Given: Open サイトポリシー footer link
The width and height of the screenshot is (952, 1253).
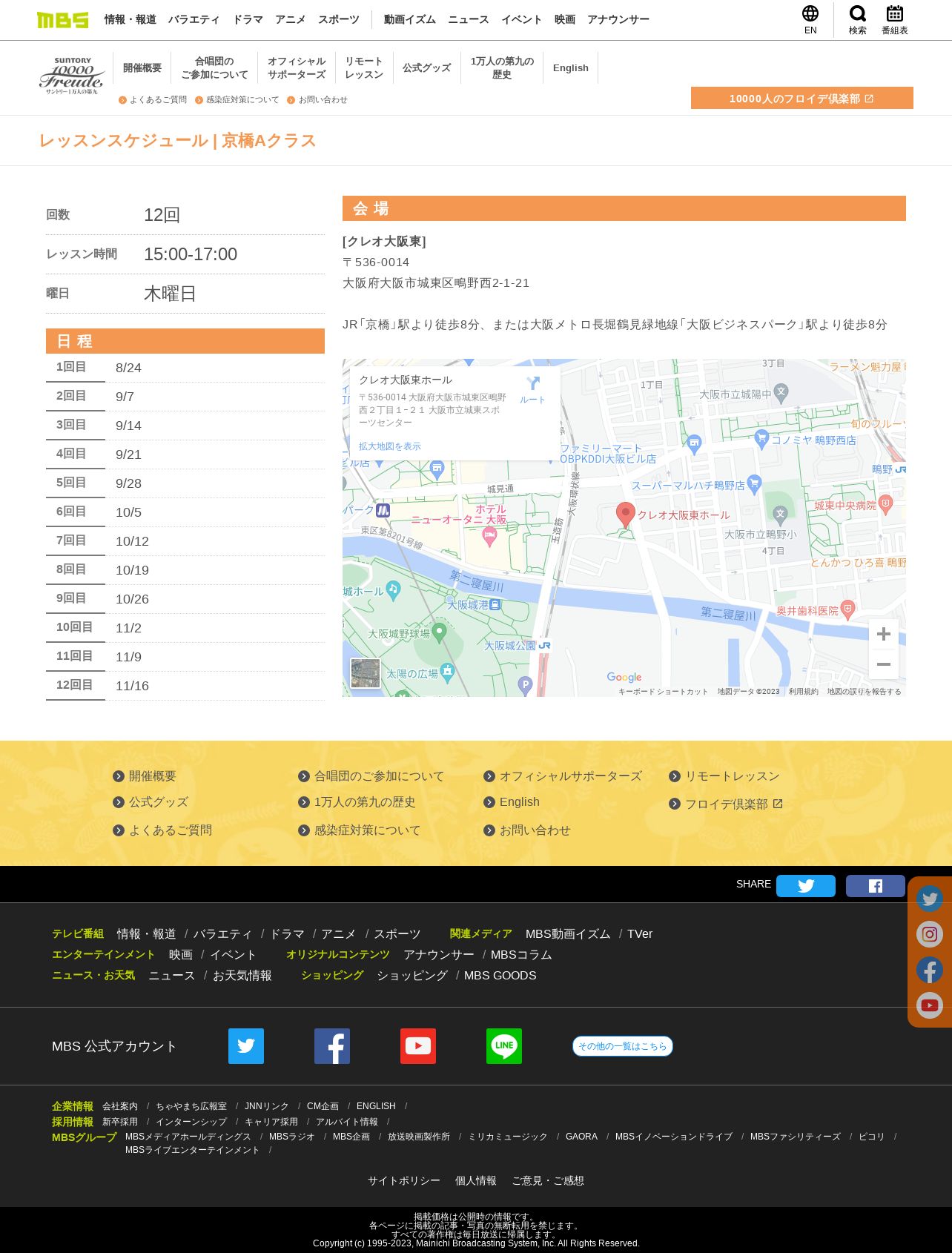Looking at the screenshot, I should (x=404, y=1181).
